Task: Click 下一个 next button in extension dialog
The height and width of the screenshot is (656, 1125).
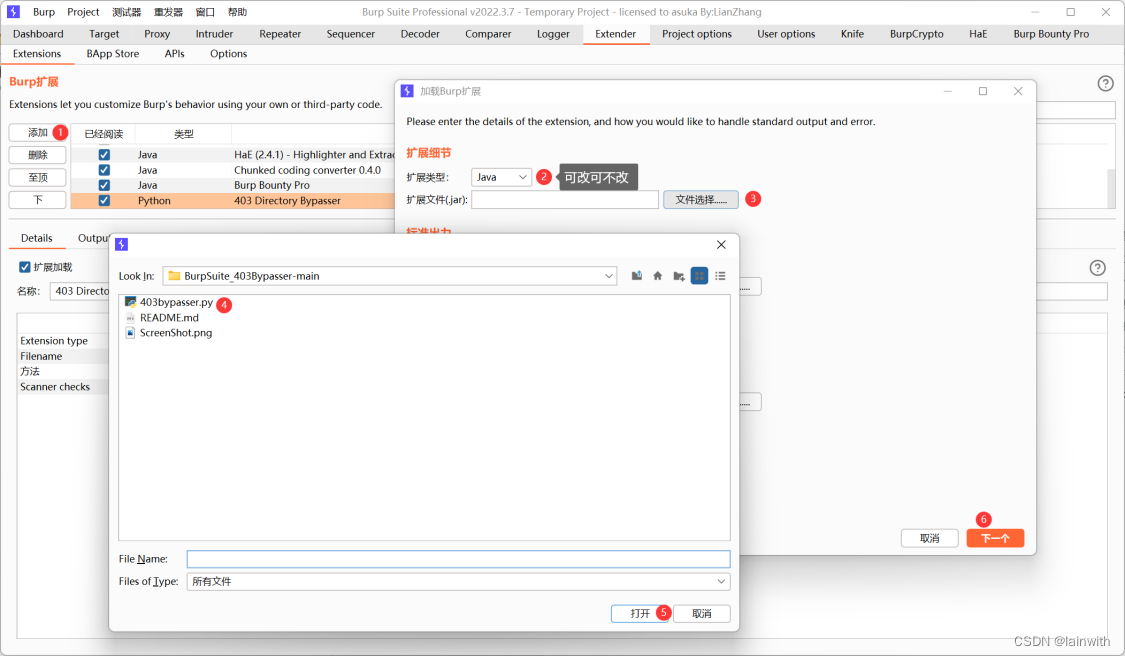Action: (x=995, y=538)
